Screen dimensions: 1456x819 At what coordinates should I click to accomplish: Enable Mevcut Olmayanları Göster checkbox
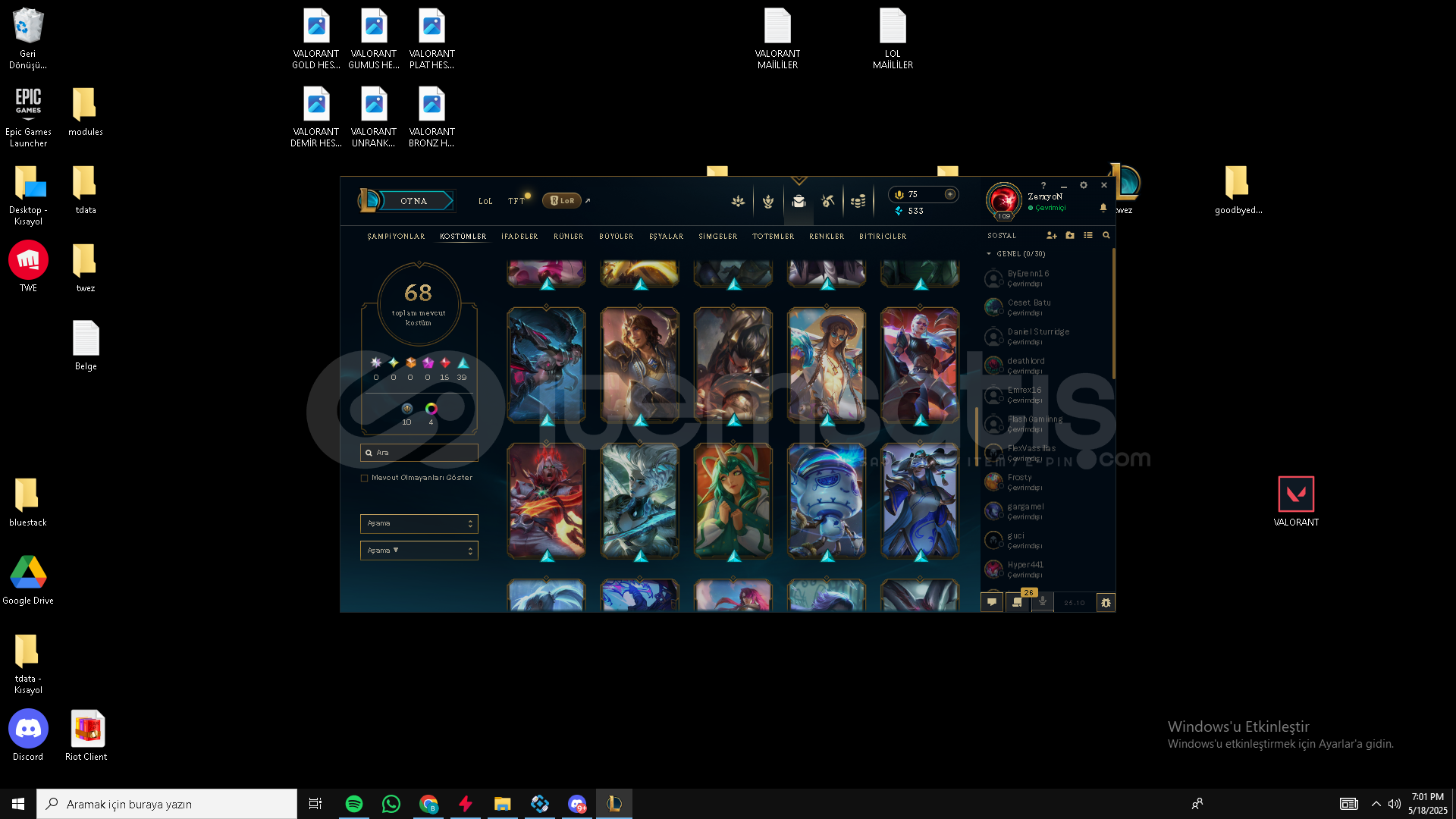click(x=365, y=478)
